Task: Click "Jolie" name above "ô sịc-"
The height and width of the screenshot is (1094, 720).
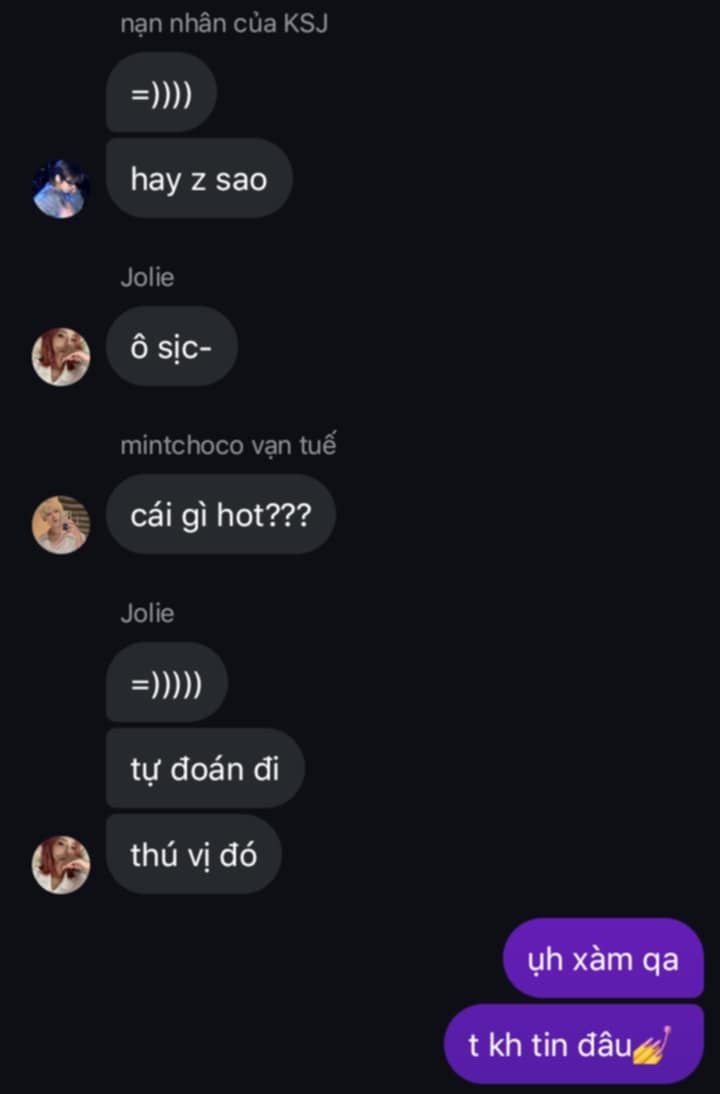Action: 147,277
